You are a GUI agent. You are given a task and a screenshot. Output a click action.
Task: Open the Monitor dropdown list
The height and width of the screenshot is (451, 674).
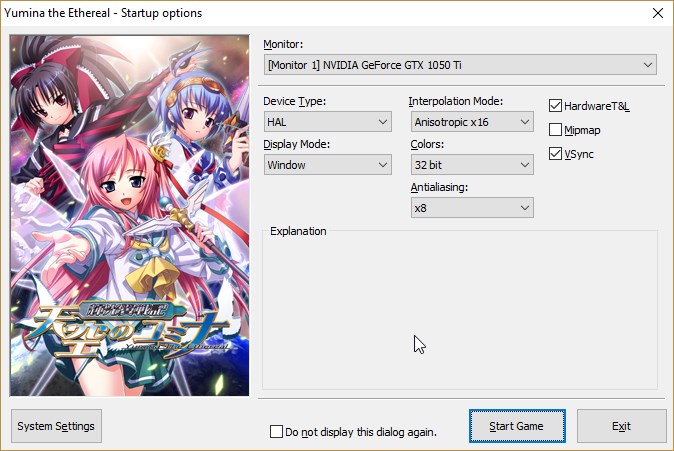pos(460,65)
